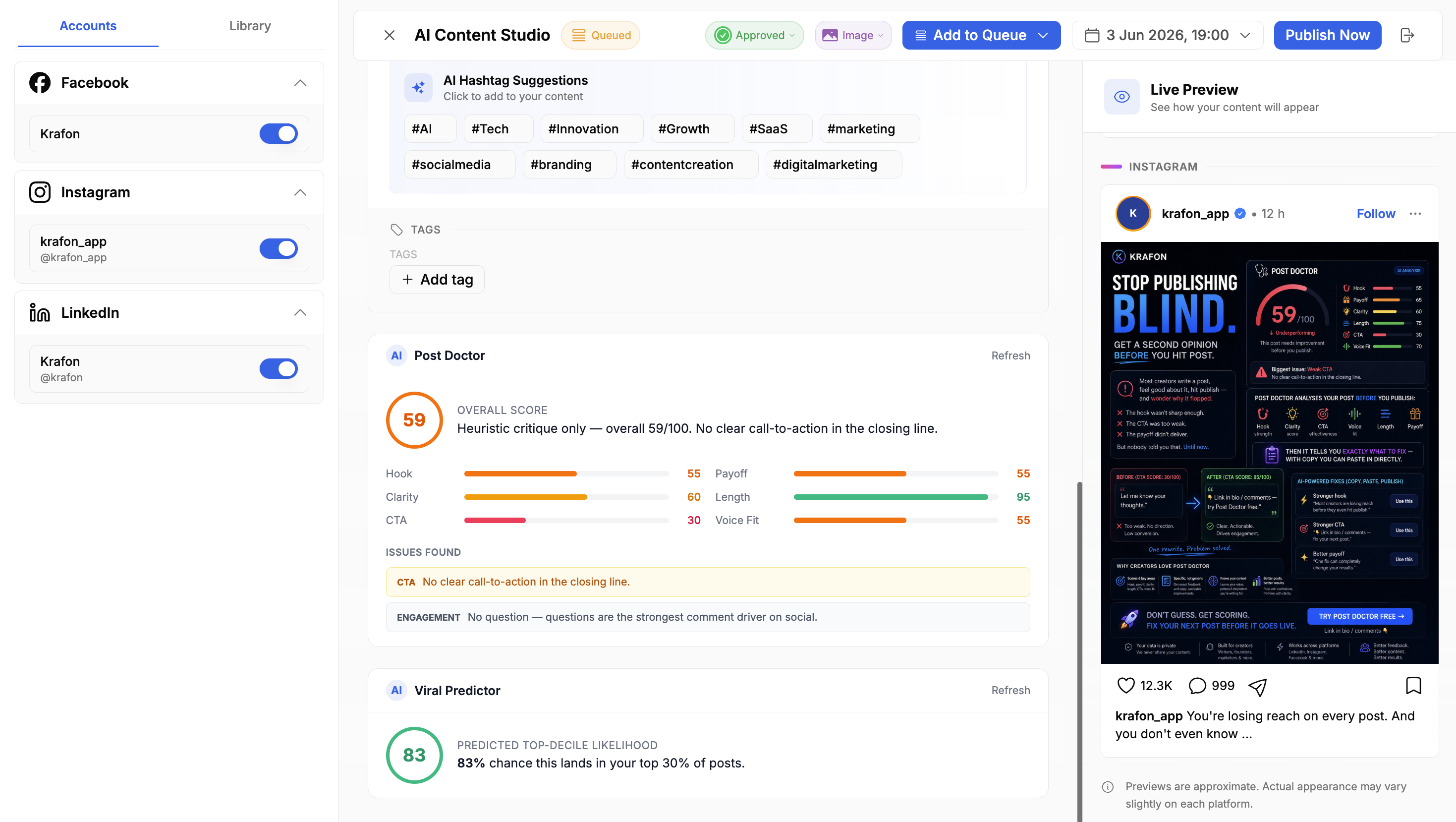
Task: Click the Hook score progress bar
Action: tap(566, 474)
